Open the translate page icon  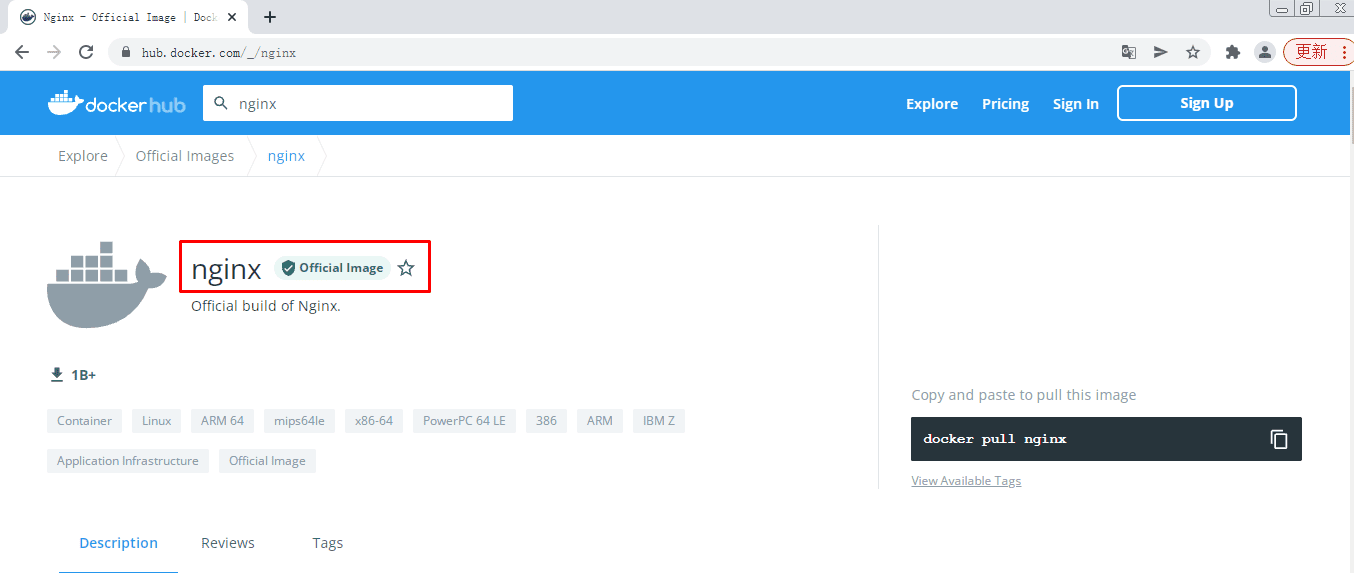tap(1128, 52)
